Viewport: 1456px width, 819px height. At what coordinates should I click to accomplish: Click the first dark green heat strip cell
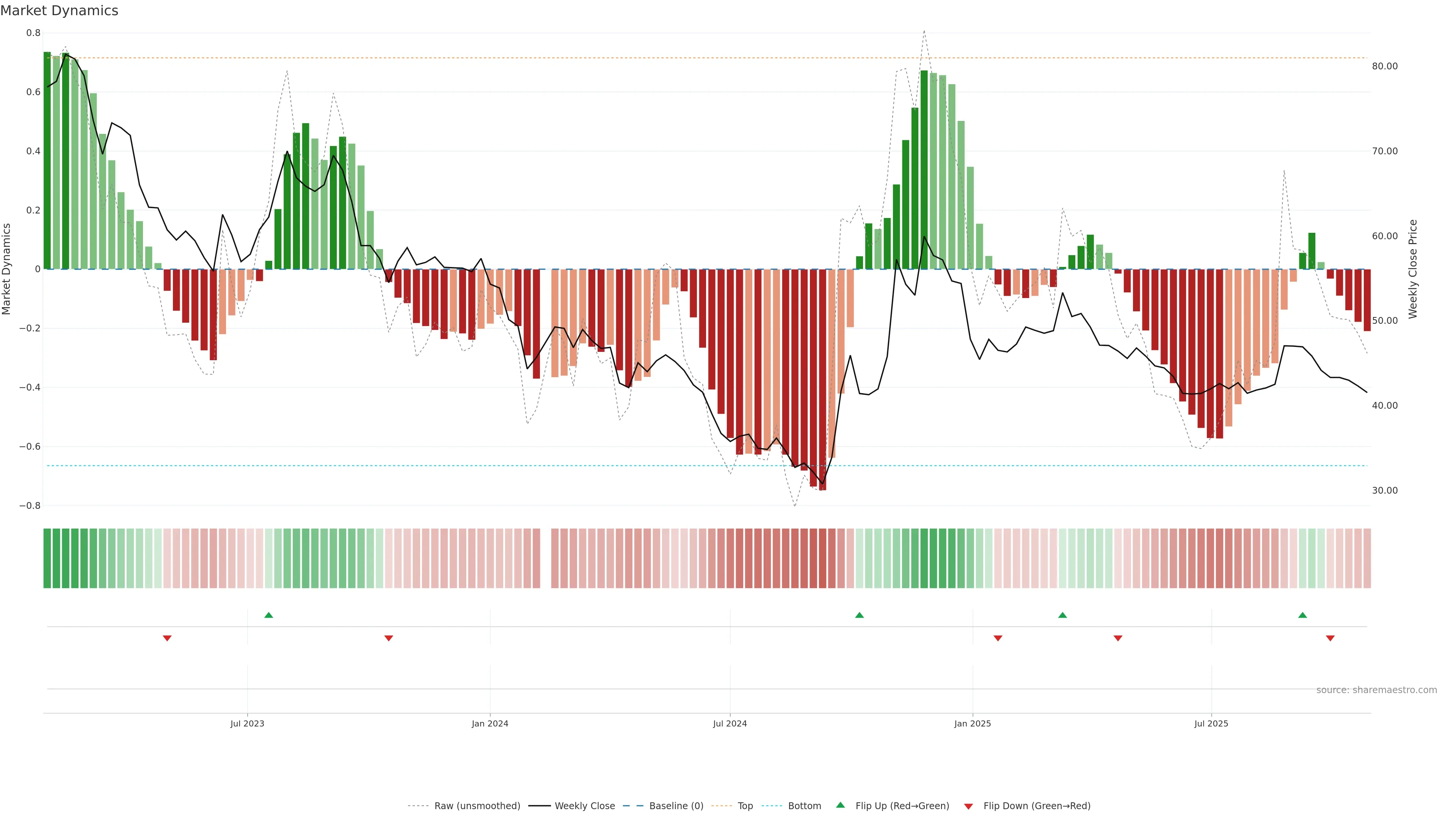pos(47,559)
